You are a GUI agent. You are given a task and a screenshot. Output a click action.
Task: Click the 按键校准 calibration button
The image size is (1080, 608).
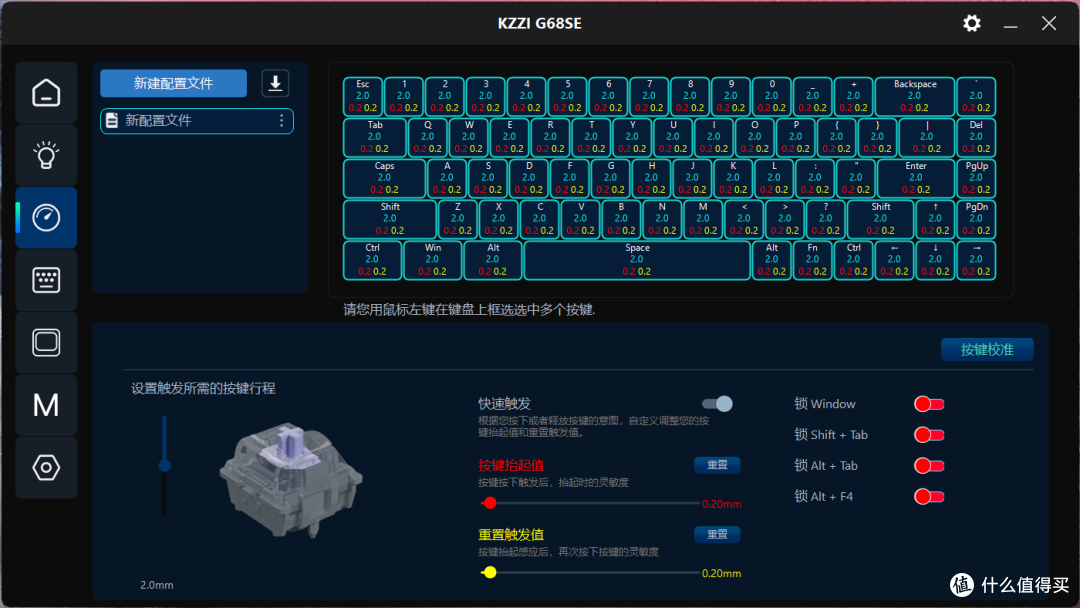pyautogui.click(x=987, y=349)
